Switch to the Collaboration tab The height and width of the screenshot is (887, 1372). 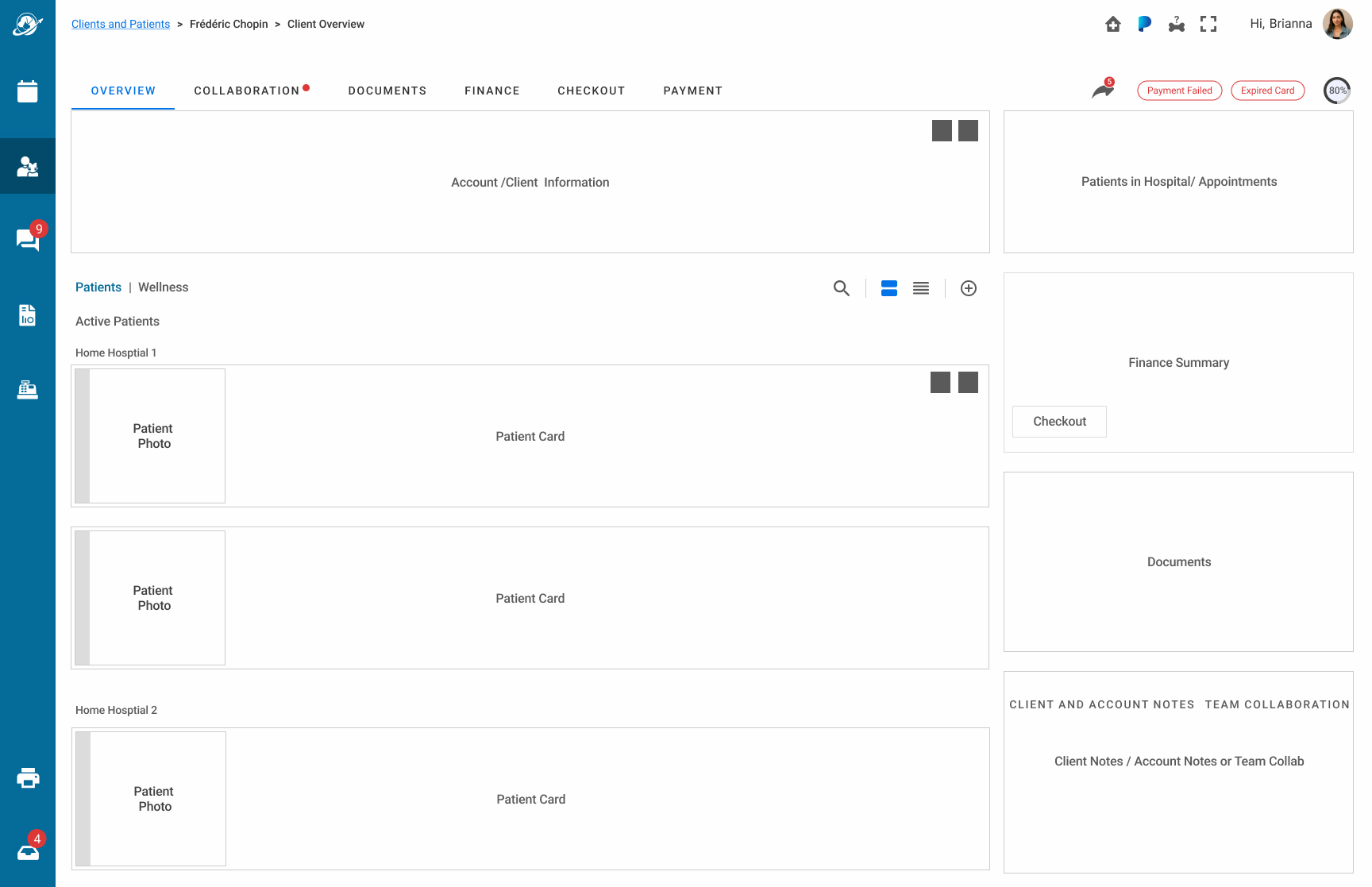coord(247,91)
